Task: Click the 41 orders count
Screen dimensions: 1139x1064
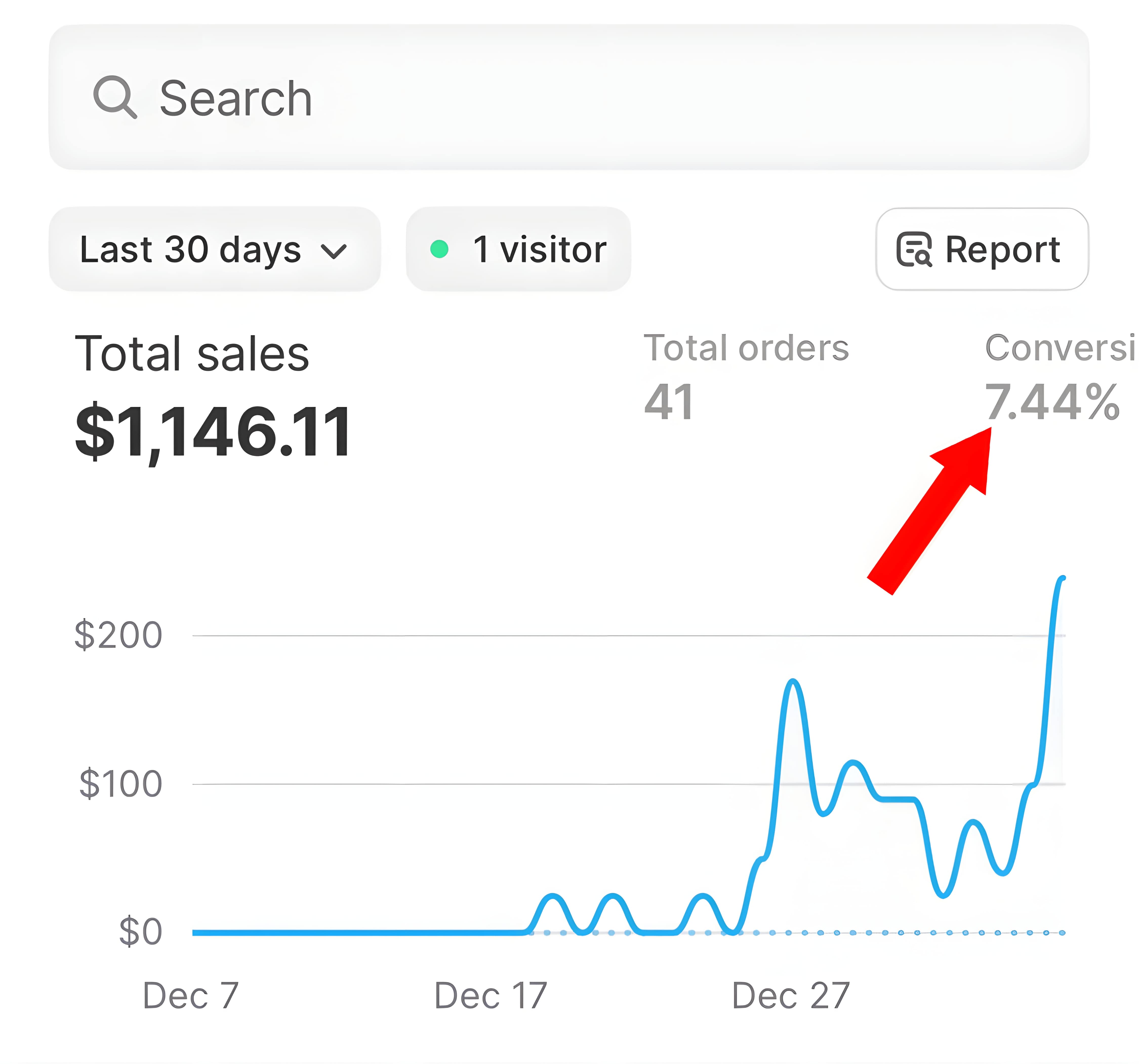Action: pyautogui.click(x=669, y=402)
